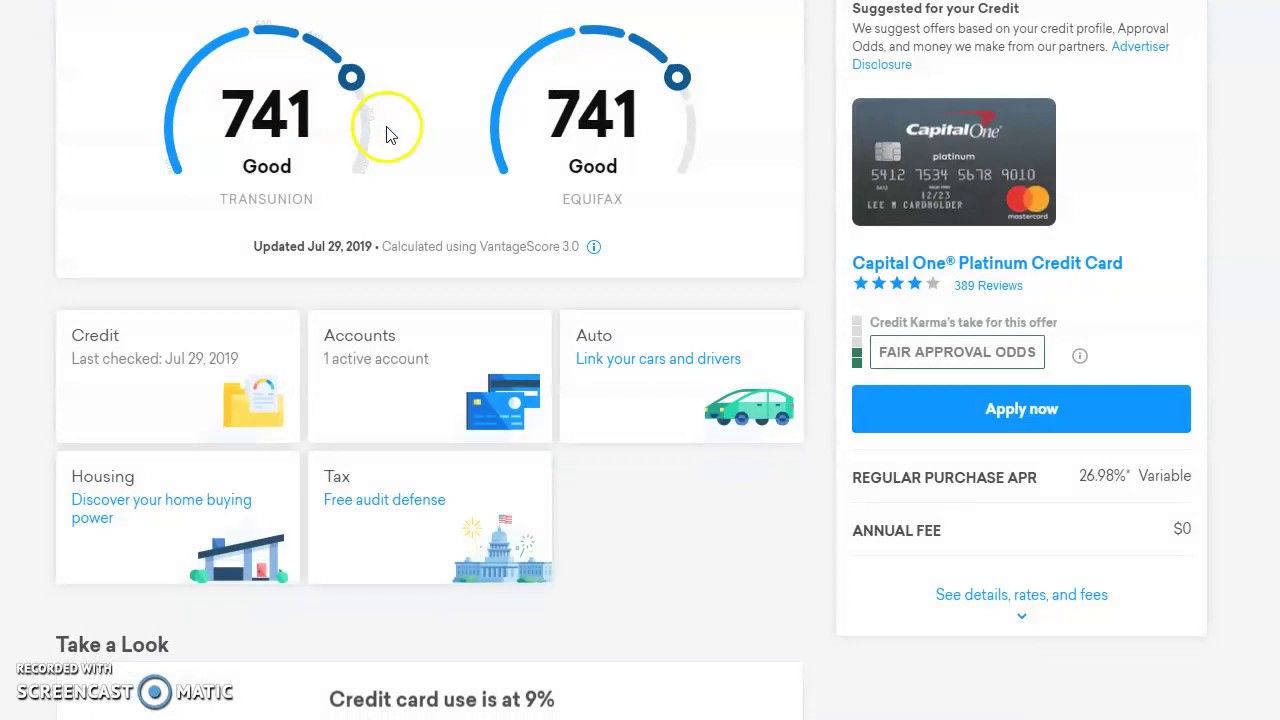Click 1 active account text
Image resolution: width=1280 pixels, height=720 pixels.
point(376,359)
